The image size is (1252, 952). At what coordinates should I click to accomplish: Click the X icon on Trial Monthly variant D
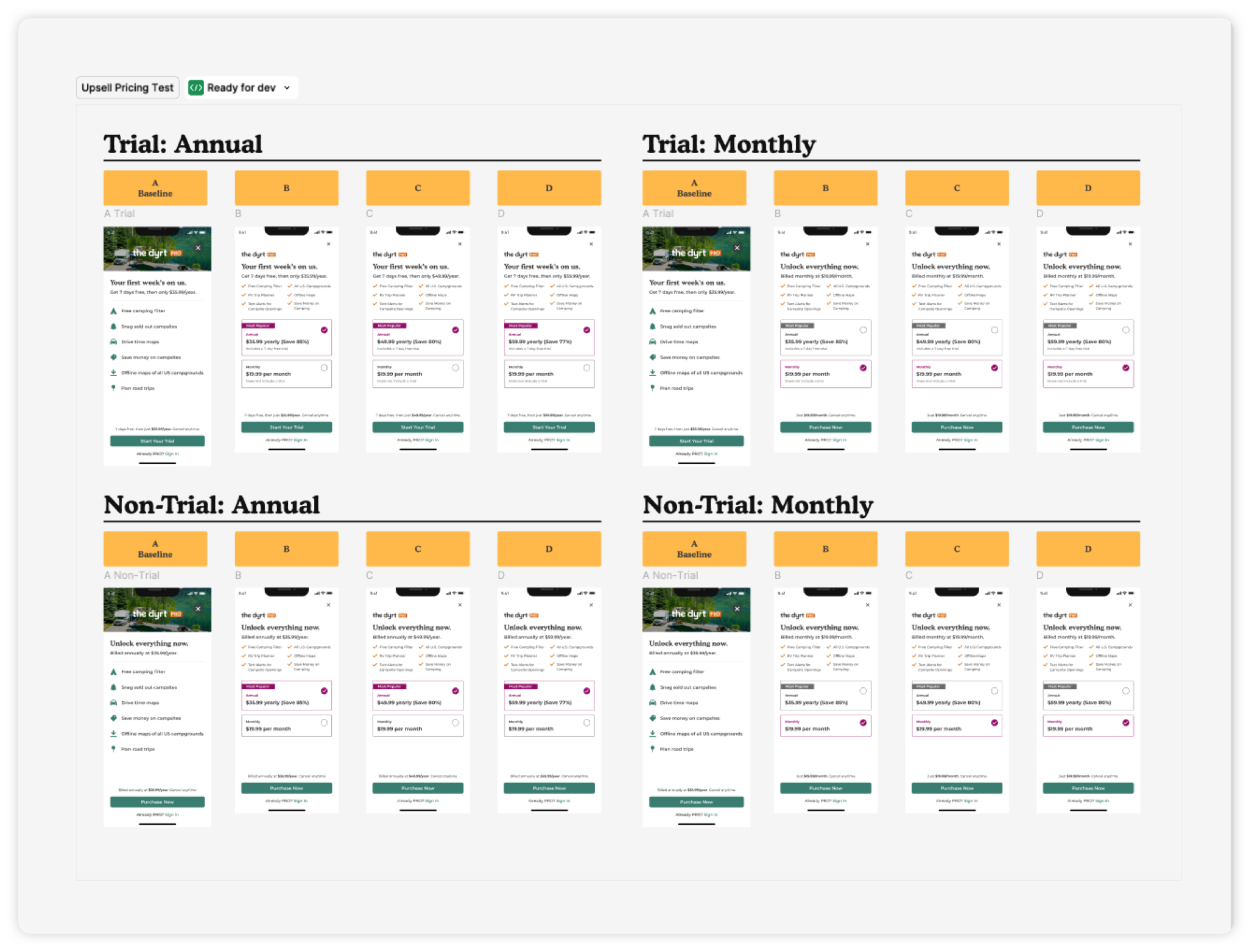click(1130, 244)
